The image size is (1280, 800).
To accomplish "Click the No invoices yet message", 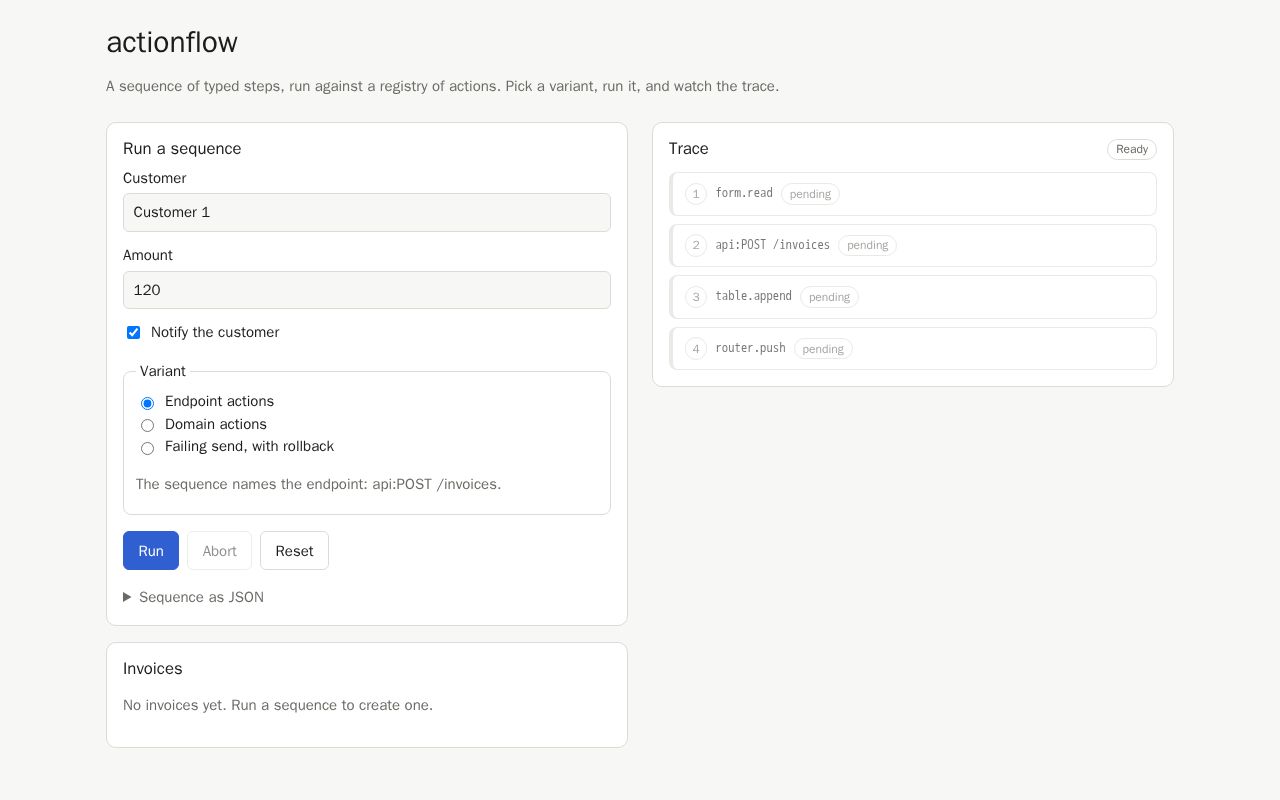I will (x=278, y=705).
